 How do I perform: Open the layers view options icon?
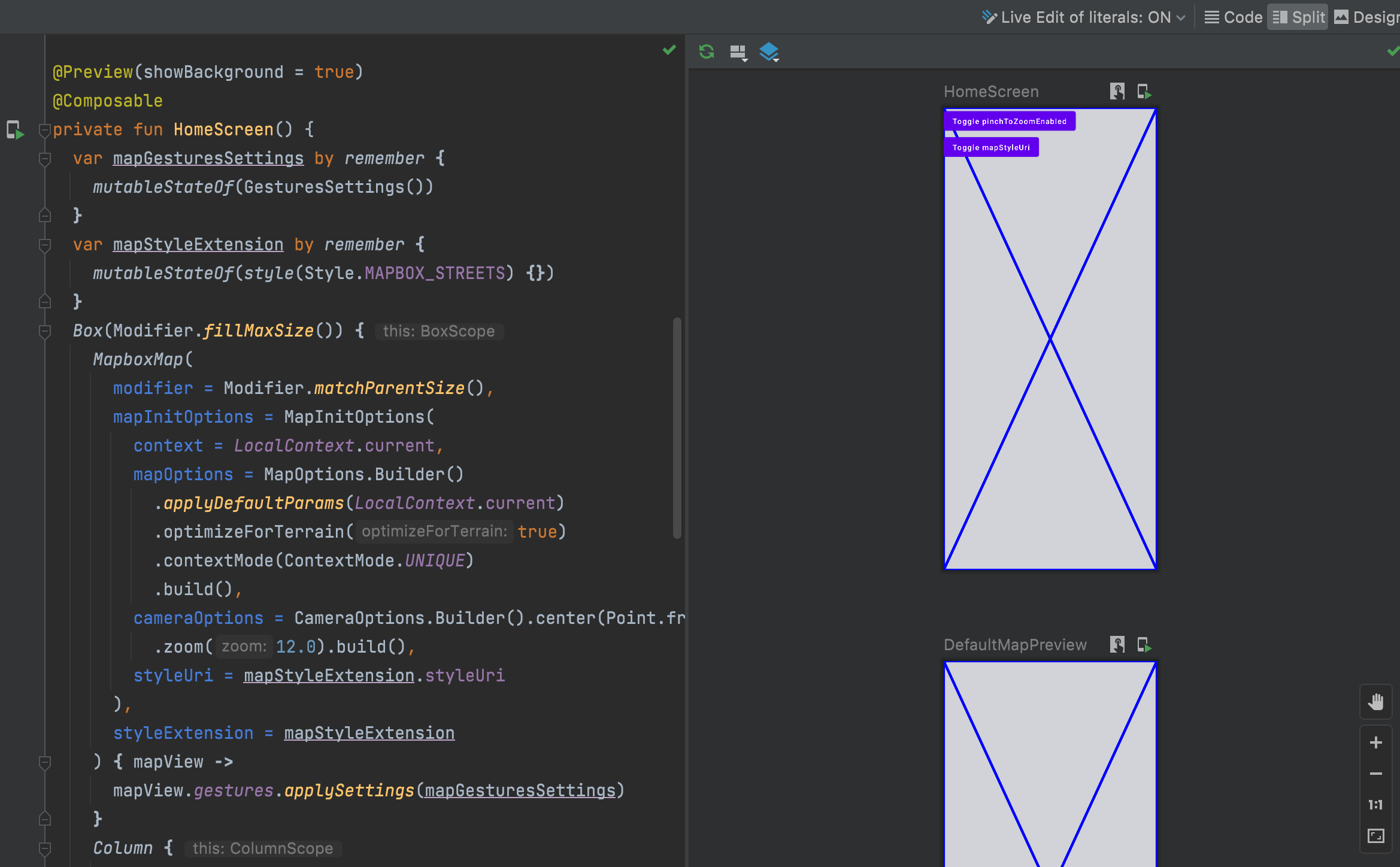click(x=769, y=52)
